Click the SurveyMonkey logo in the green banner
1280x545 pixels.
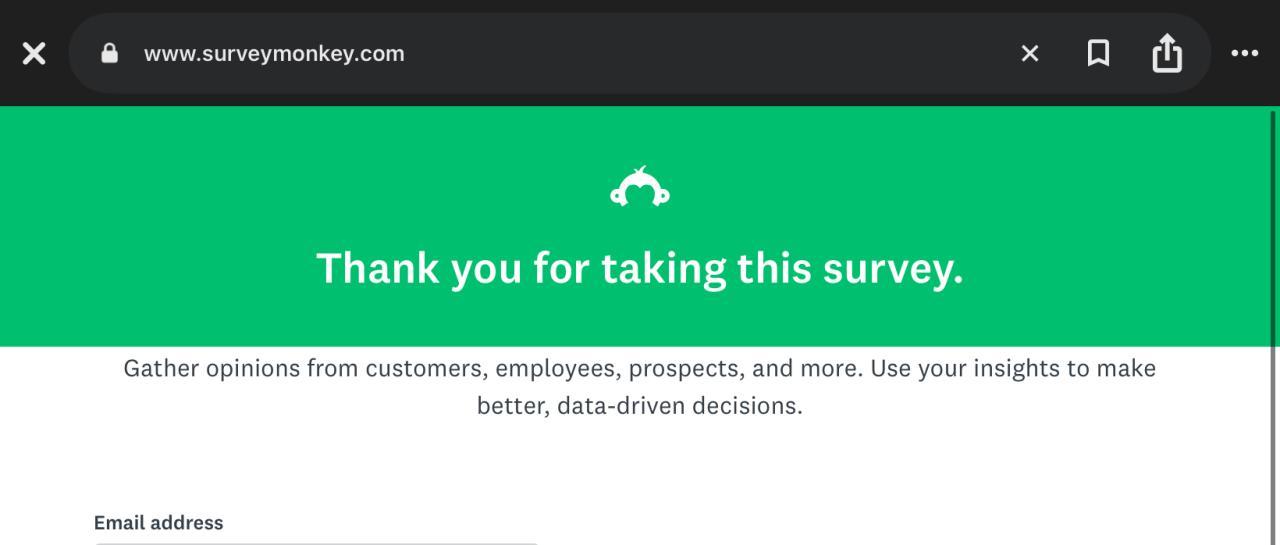coord(640,188)
